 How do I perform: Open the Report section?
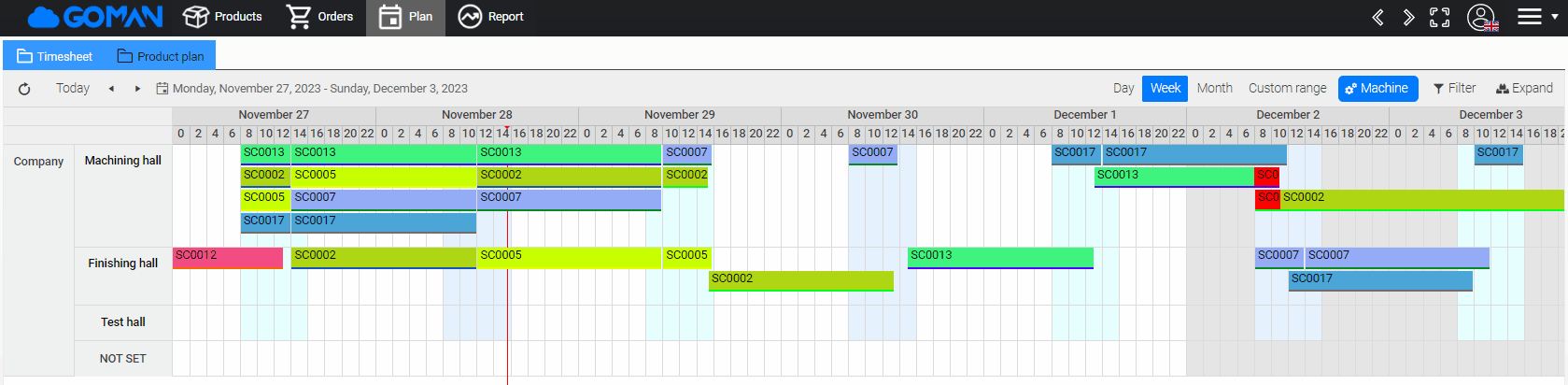tap(490, 17)
